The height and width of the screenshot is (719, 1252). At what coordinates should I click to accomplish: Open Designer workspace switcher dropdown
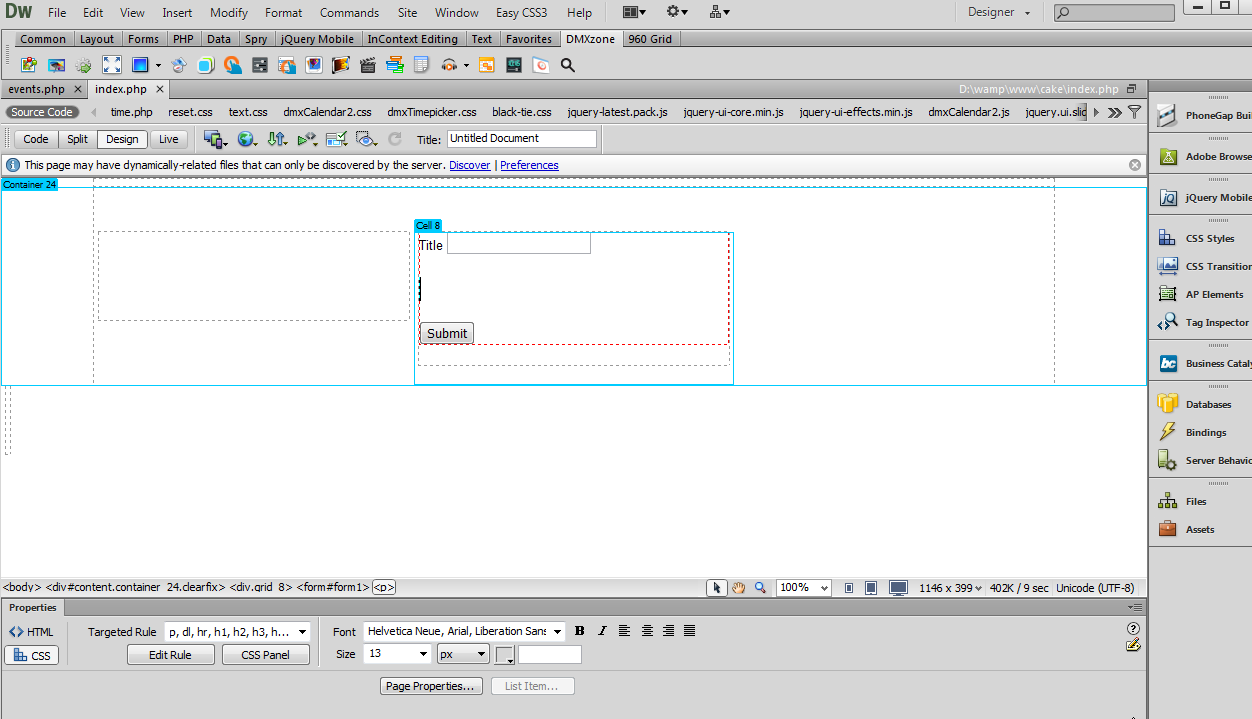tap(998, 12)
